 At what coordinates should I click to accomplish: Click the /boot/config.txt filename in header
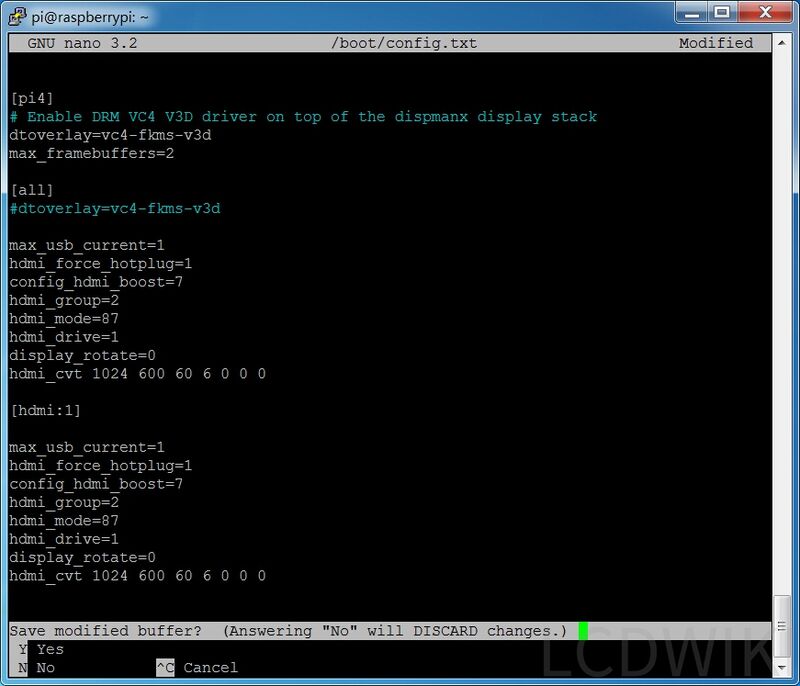point(403,43)
